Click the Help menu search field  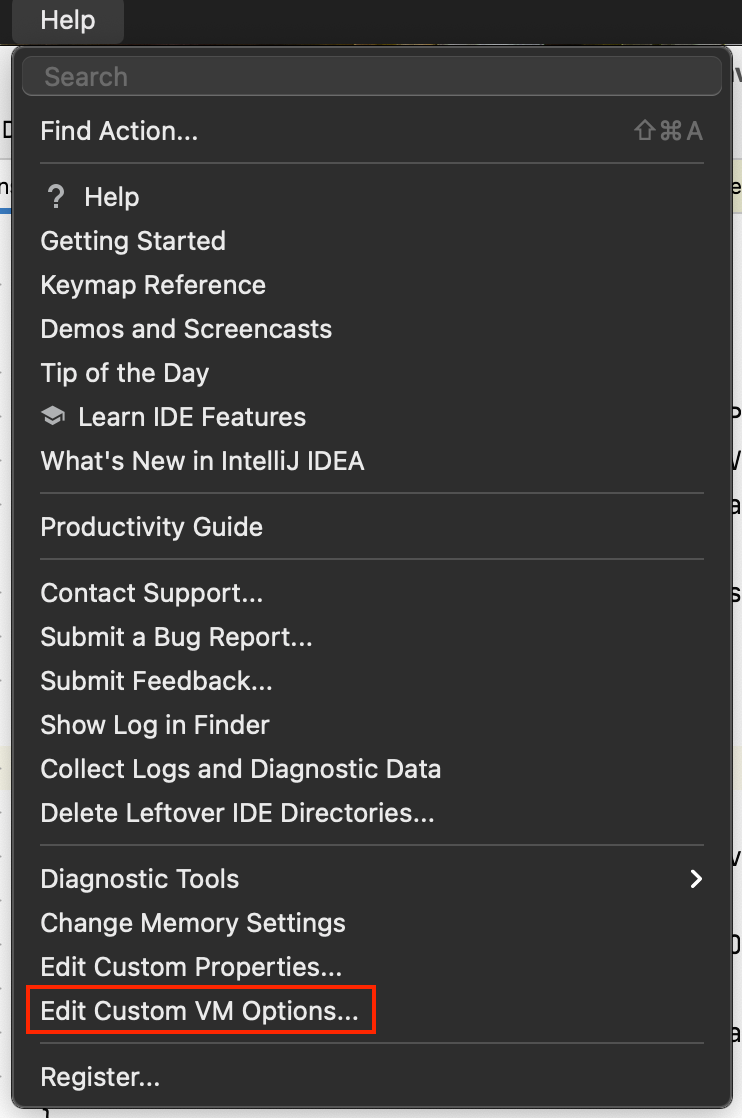click(371, 77)
